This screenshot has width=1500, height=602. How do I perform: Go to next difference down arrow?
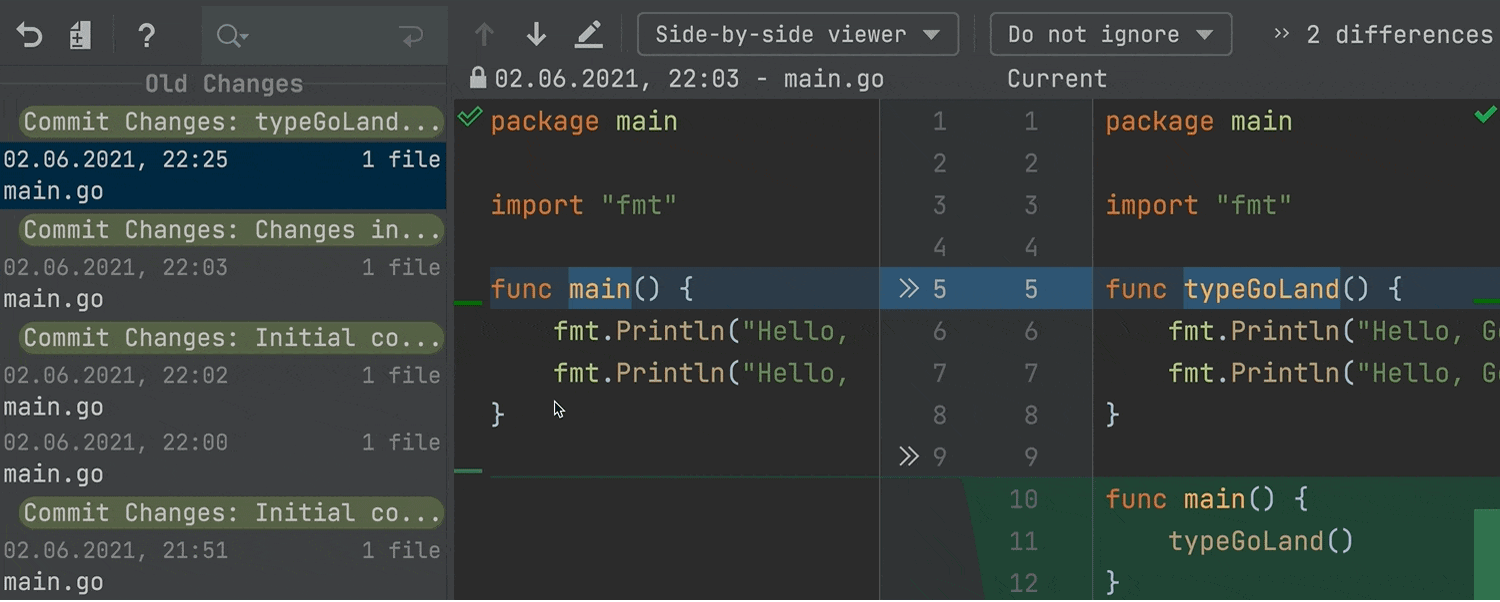(x=536, y=35)
